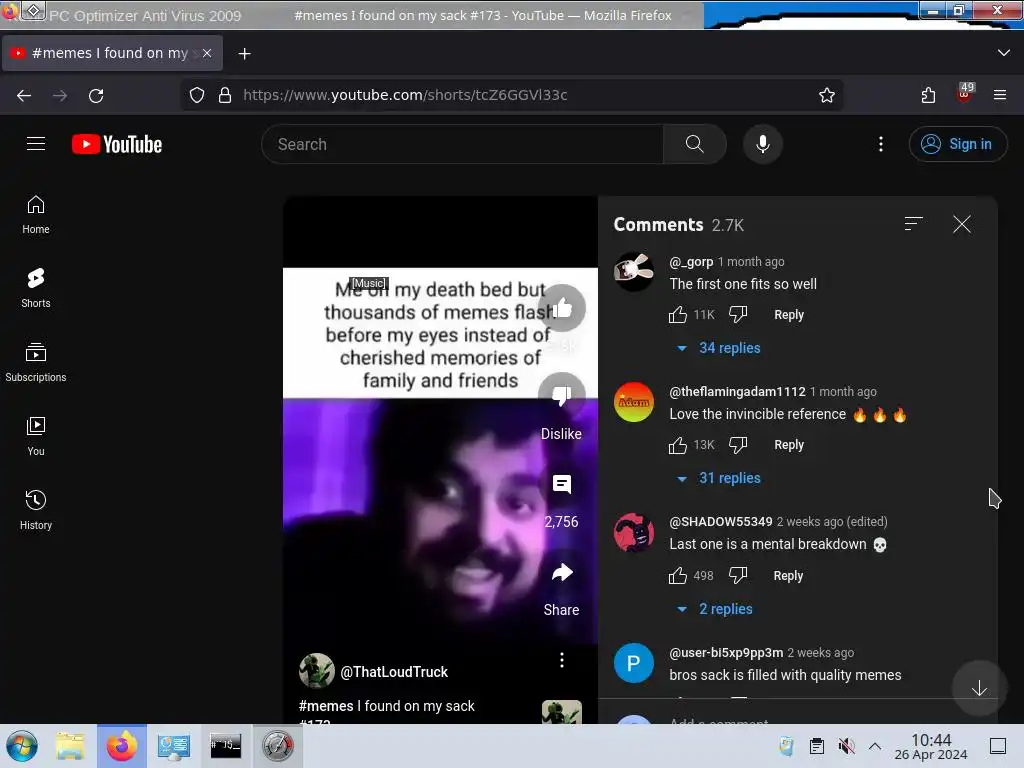The height and width of the screenshot is (768, 1024).
Task: Open the tracking protection shield icon
Action: (197, 95)
